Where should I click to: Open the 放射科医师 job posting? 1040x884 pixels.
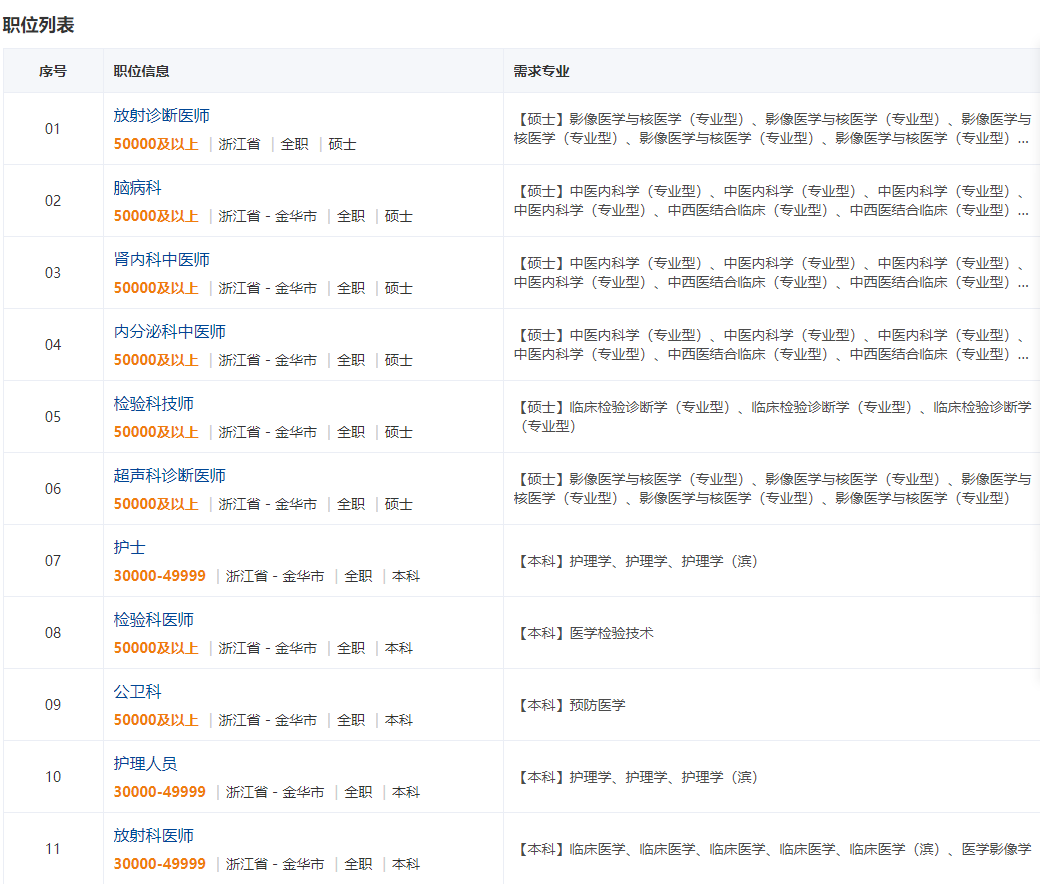point(153,836)
